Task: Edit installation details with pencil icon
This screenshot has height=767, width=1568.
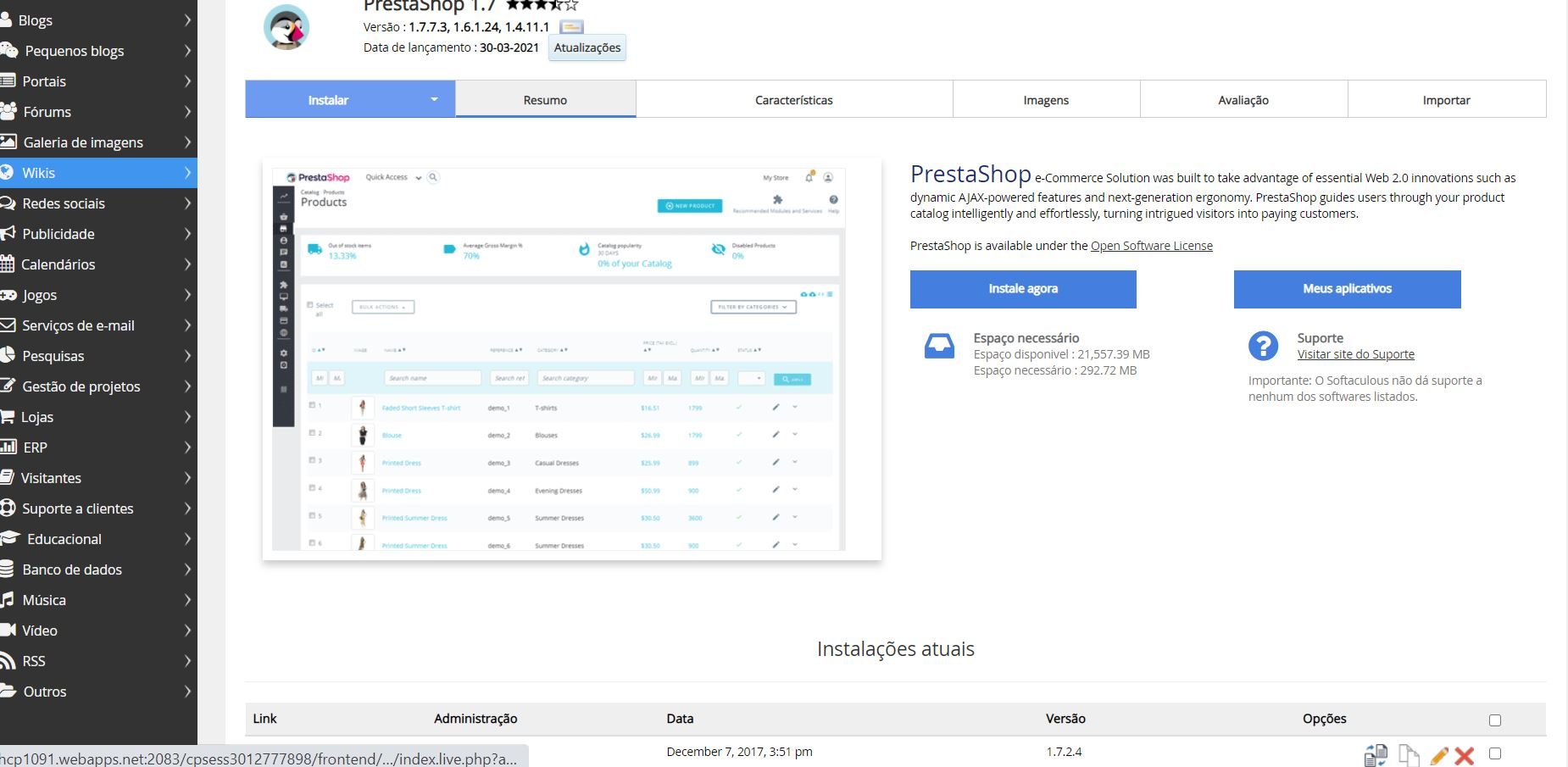Action: tap(1438, 755)
